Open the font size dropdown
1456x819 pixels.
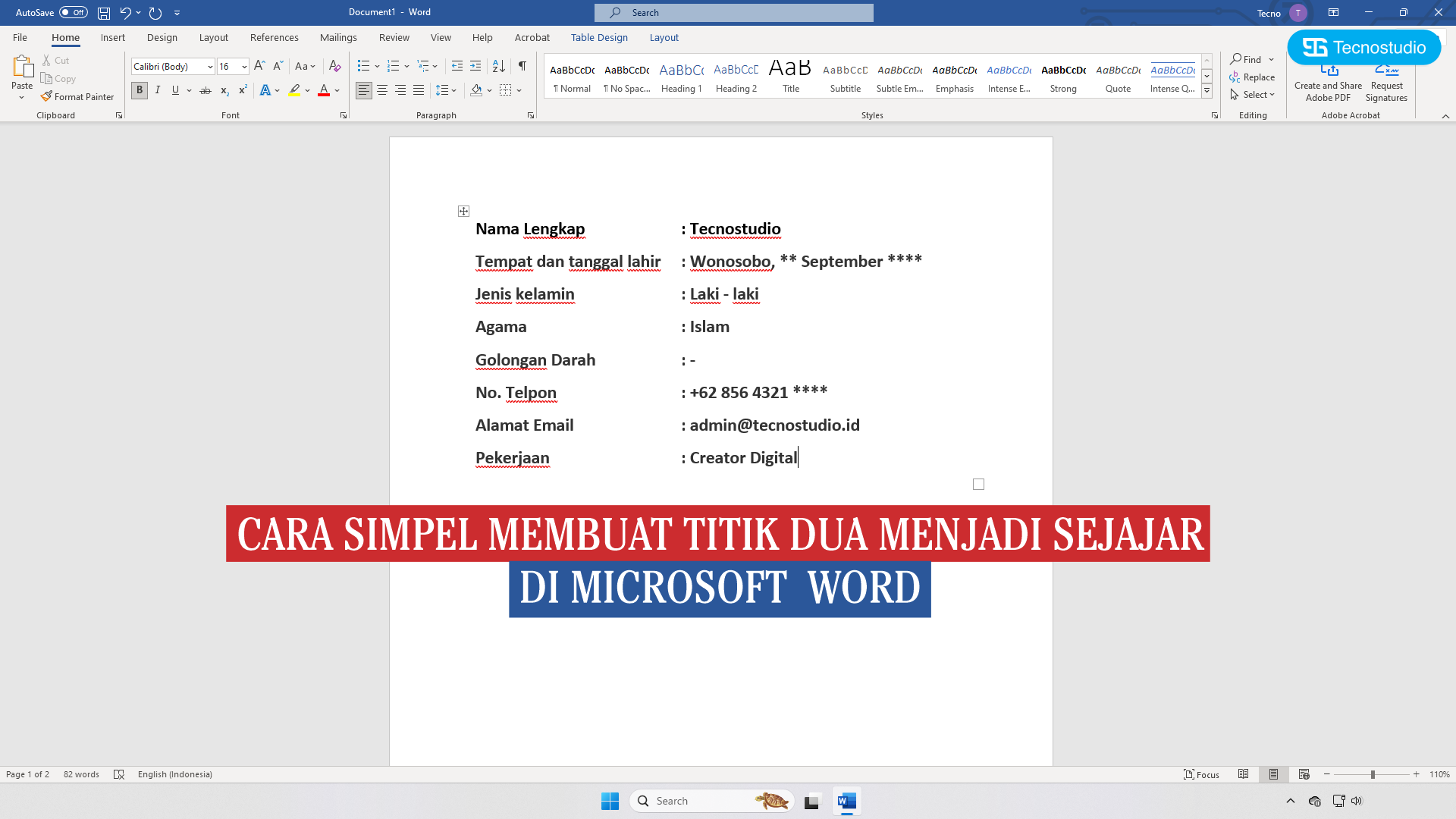[x=244, y=67]
